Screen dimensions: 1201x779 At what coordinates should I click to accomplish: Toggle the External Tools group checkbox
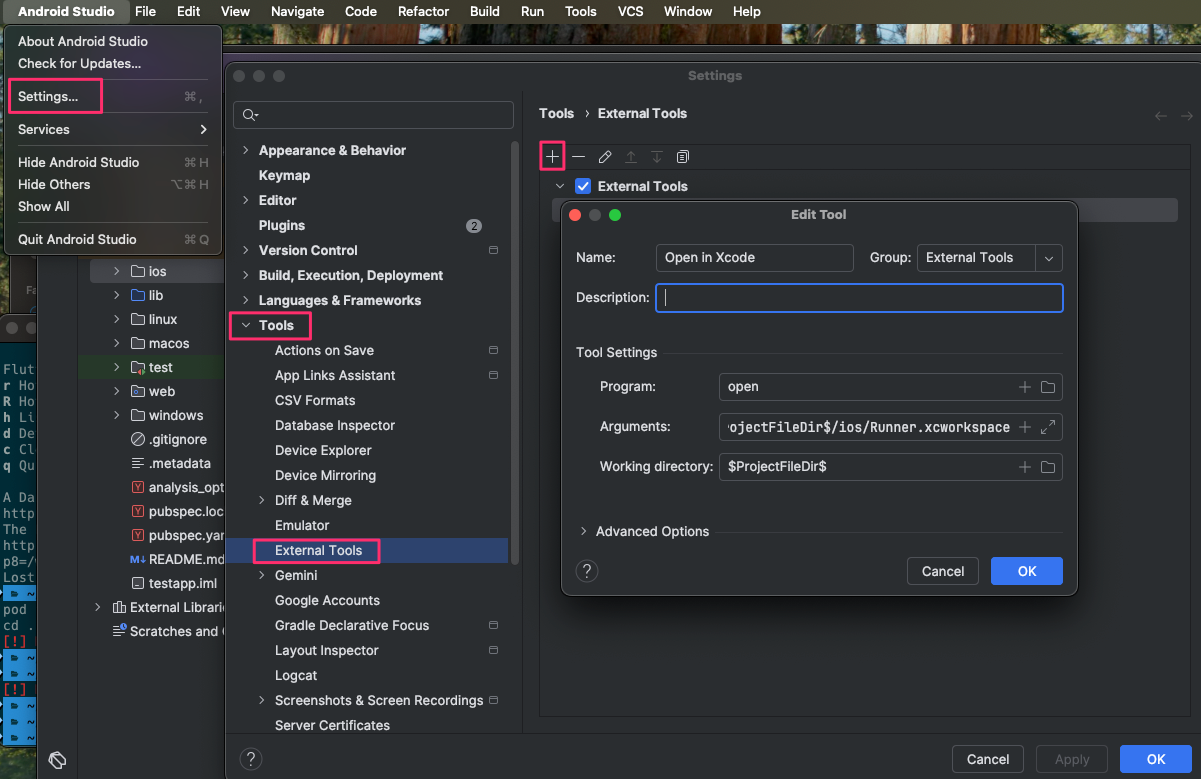point(584,186)
